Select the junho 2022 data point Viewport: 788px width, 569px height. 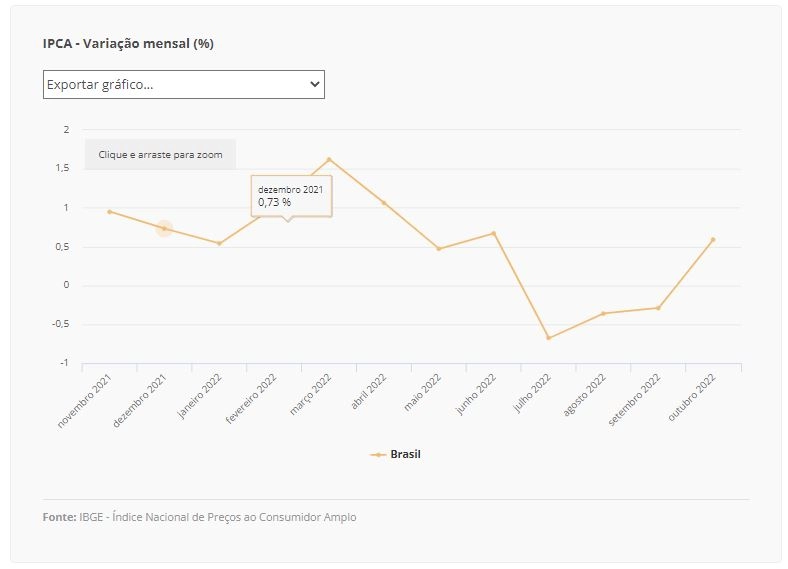point(494,233)
